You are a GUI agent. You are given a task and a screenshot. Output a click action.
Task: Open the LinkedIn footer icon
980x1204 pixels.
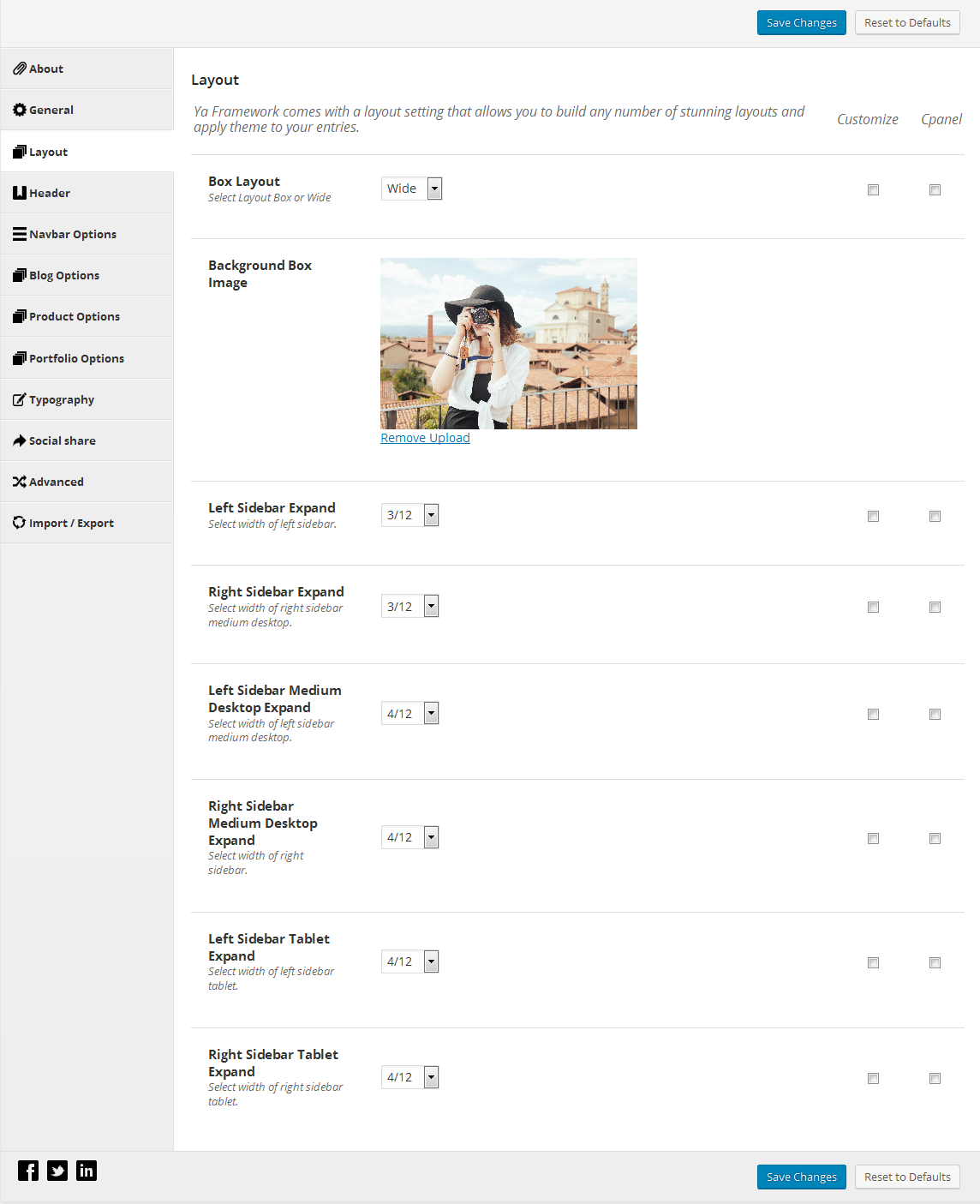pos(87,1171)
